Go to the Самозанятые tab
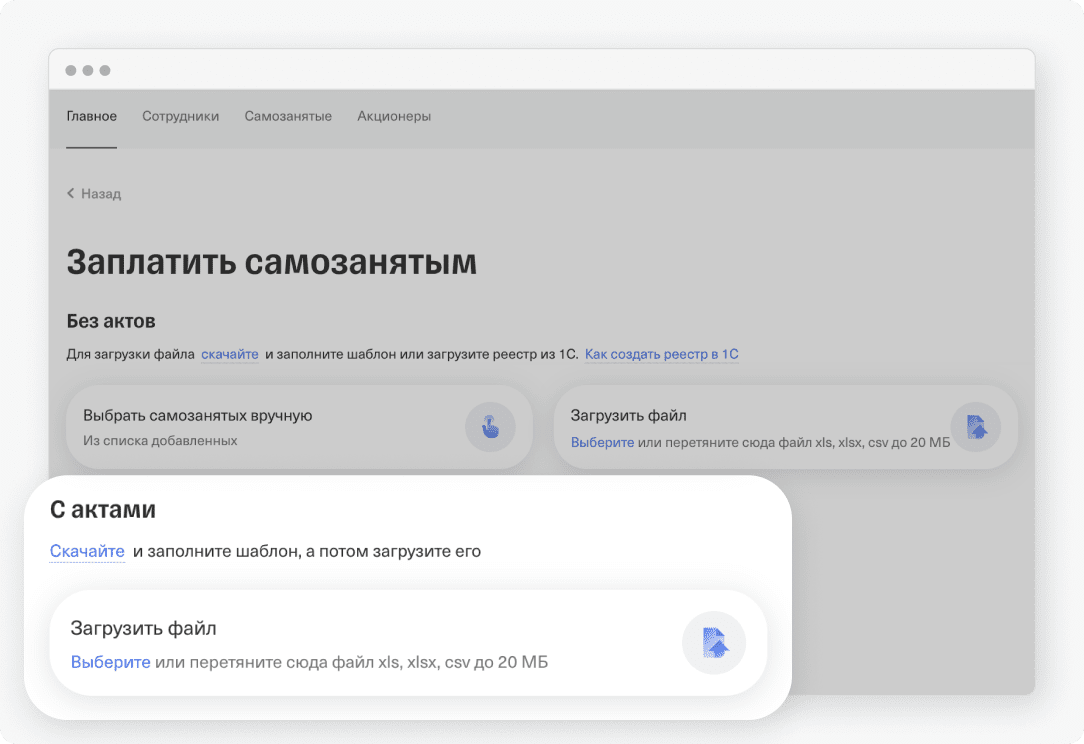This screenshot has width=1084, height=744. pos(288,116)
